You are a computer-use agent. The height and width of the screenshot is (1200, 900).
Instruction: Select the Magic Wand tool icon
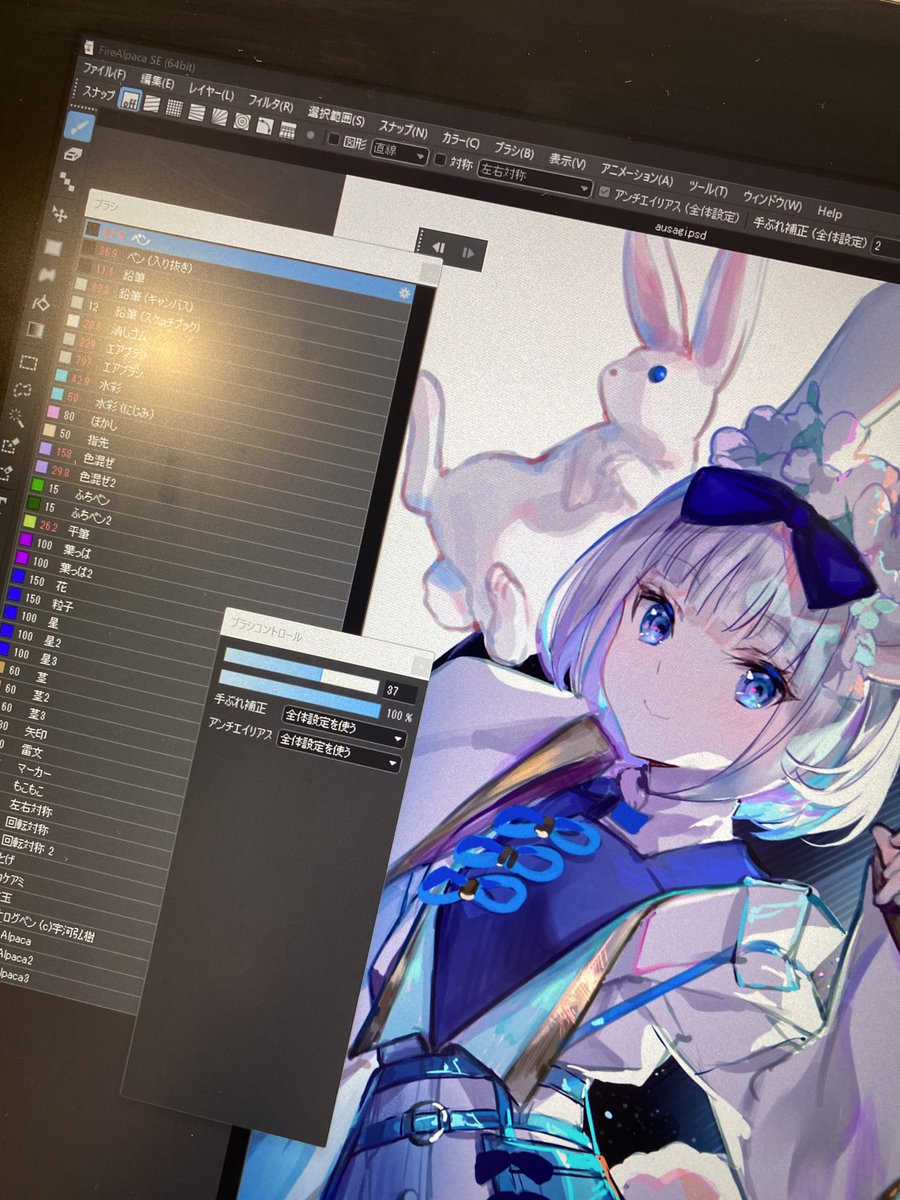click(x=18, y=416)
